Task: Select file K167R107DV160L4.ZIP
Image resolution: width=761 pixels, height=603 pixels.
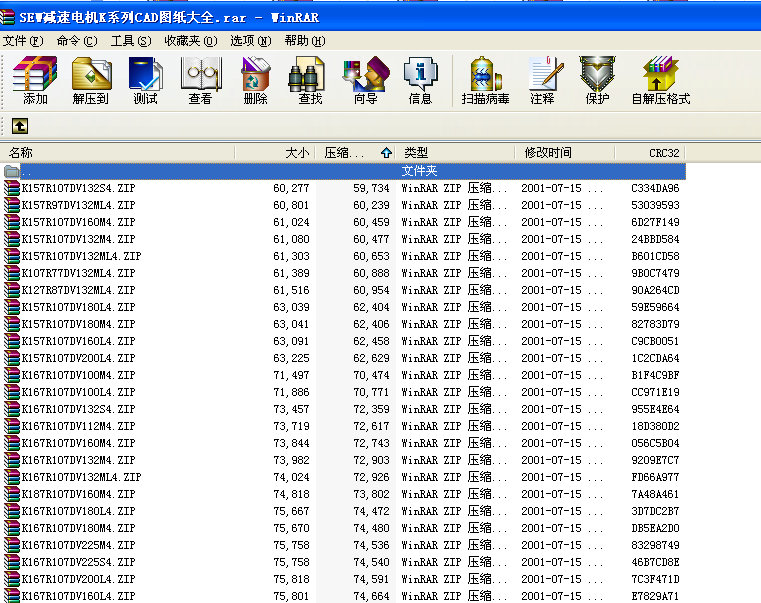Action: click(79, 596)
